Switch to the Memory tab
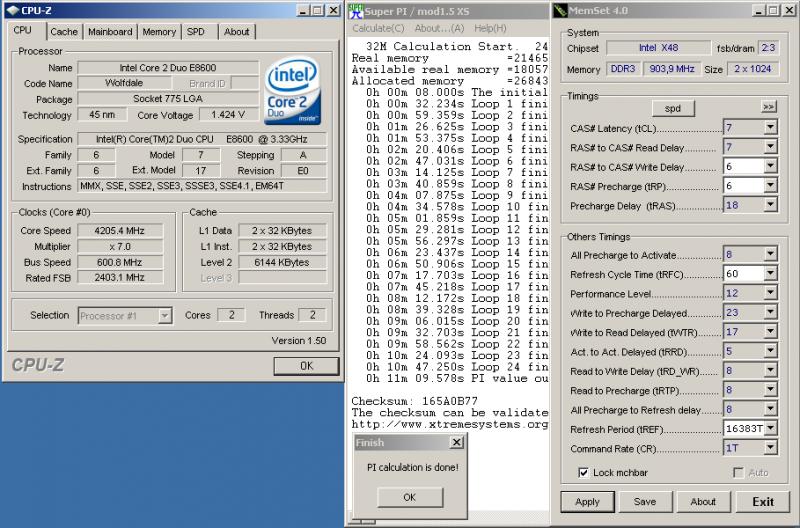 pos(159,32)
